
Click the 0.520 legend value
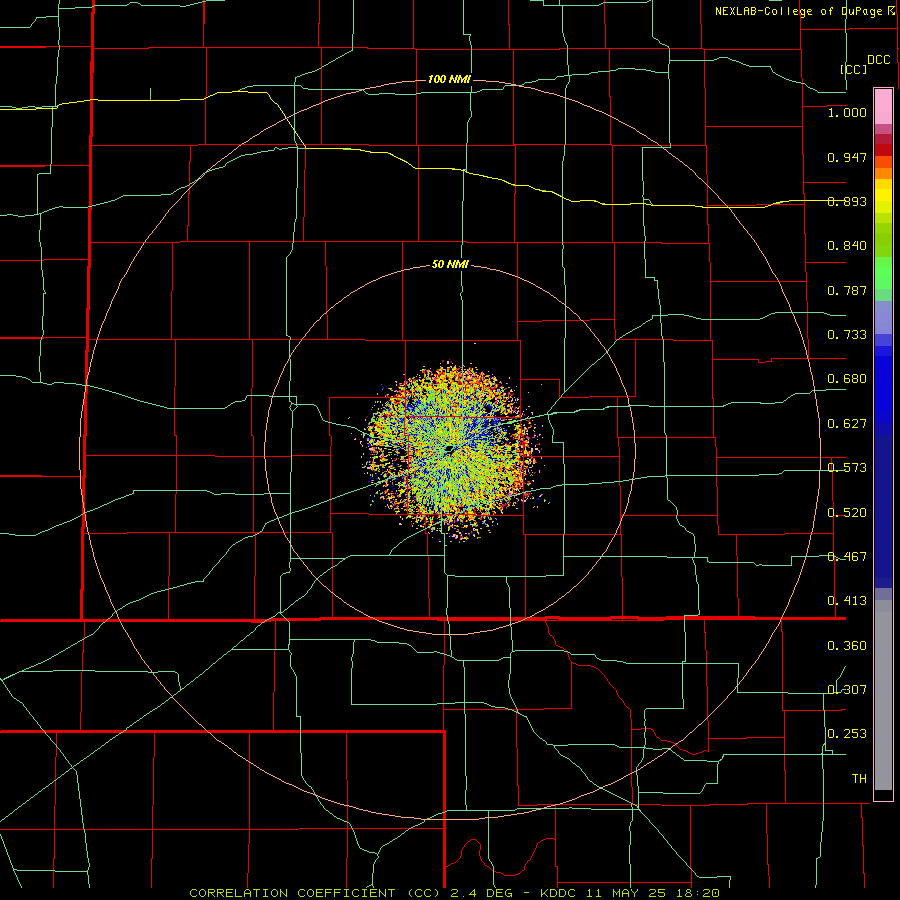click(x=847, y=513)
